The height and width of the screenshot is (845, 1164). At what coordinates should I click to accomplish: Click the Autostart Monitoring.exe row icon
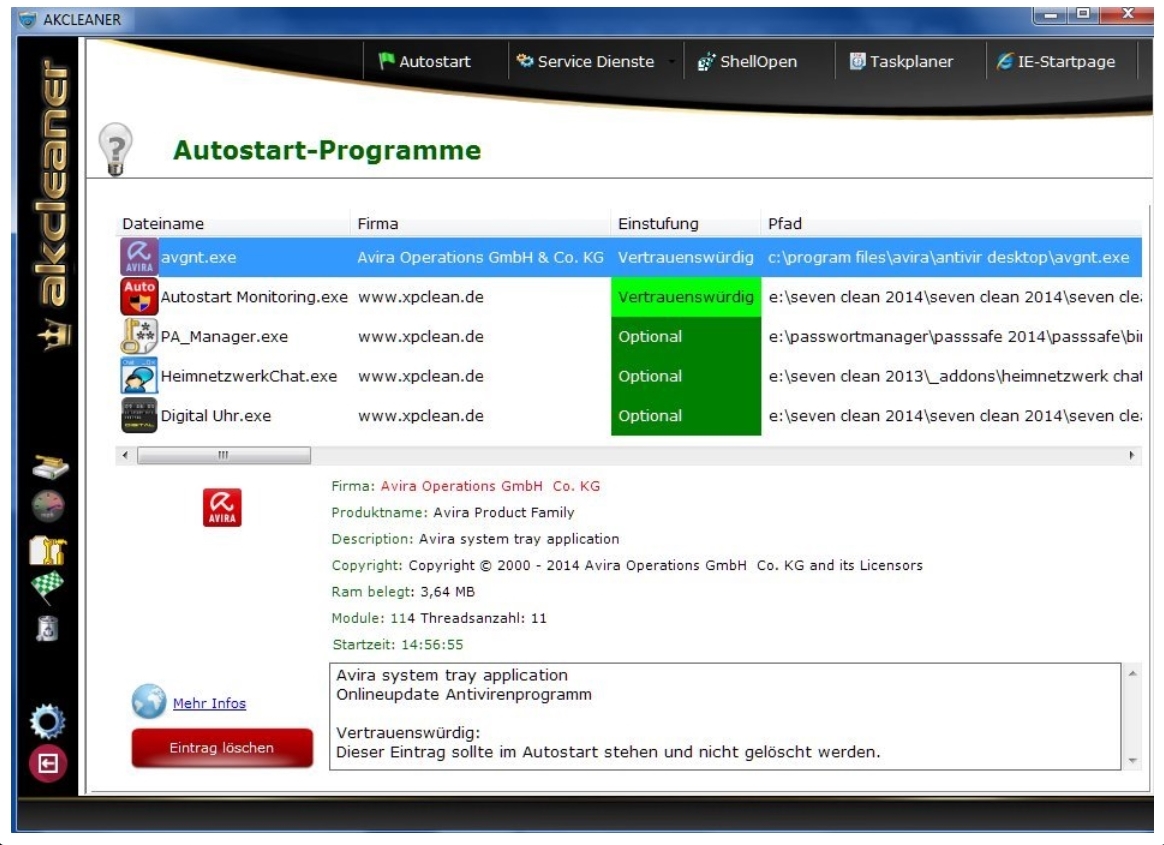[x=139, y=296]
